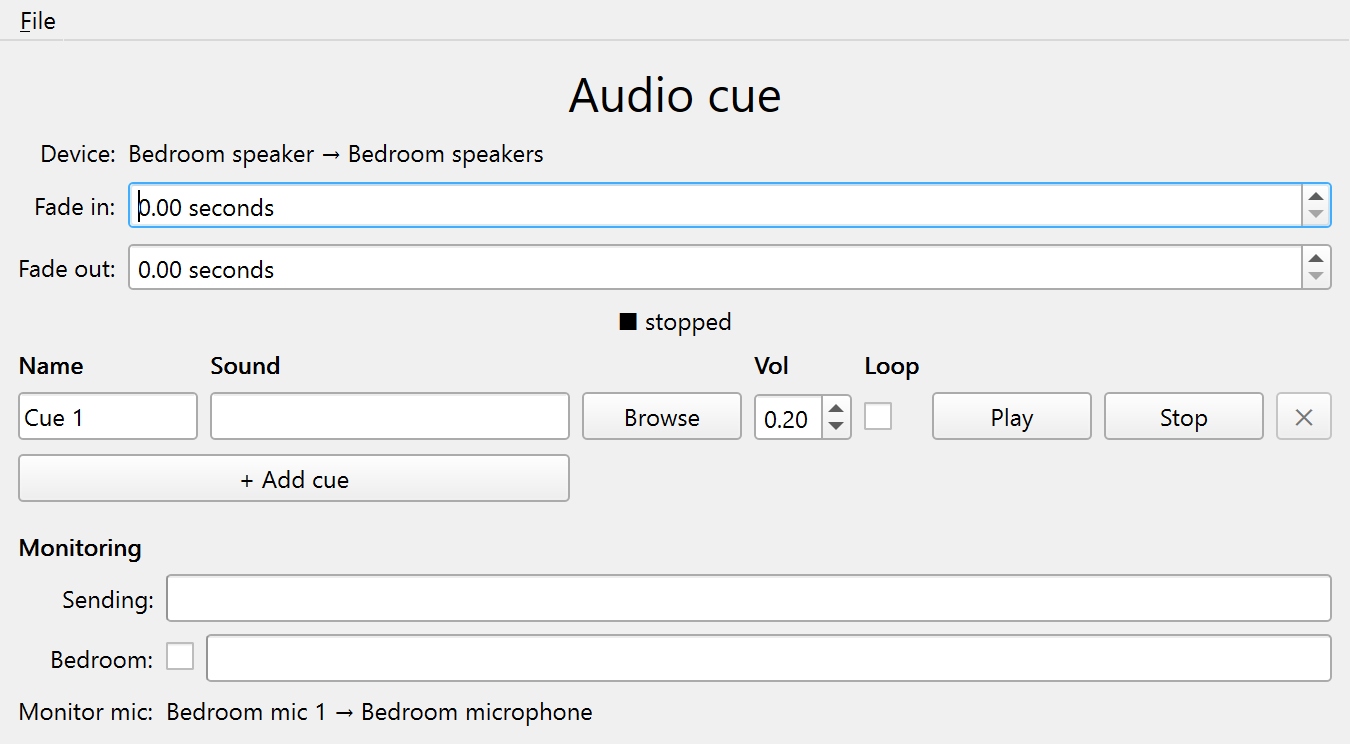
Task: Click the Sound column header
Action: (245, 366)
